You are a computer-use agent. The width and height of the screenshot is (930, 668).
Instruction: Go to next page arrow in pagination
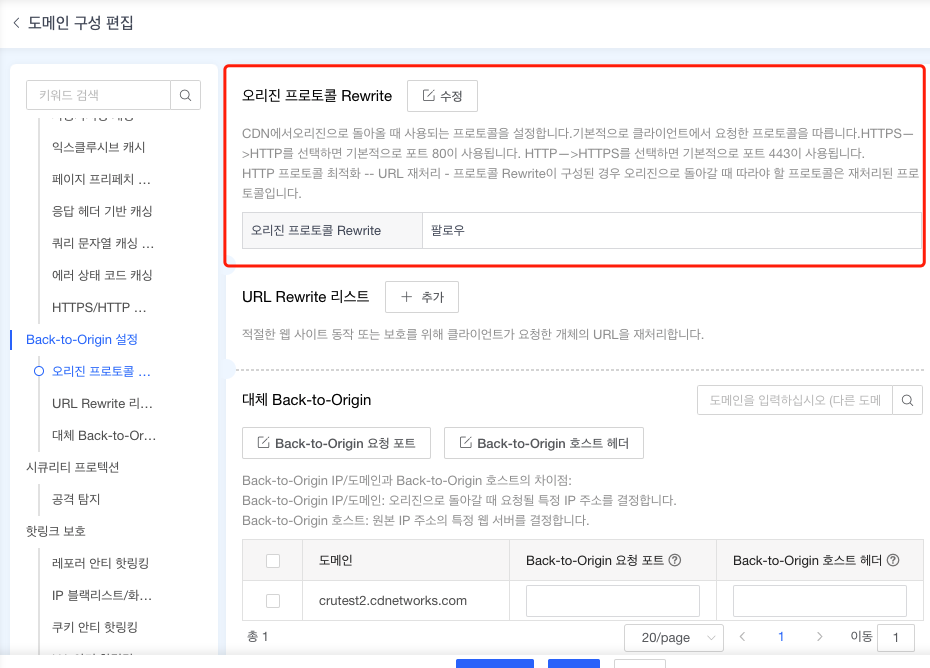point(819,636)
